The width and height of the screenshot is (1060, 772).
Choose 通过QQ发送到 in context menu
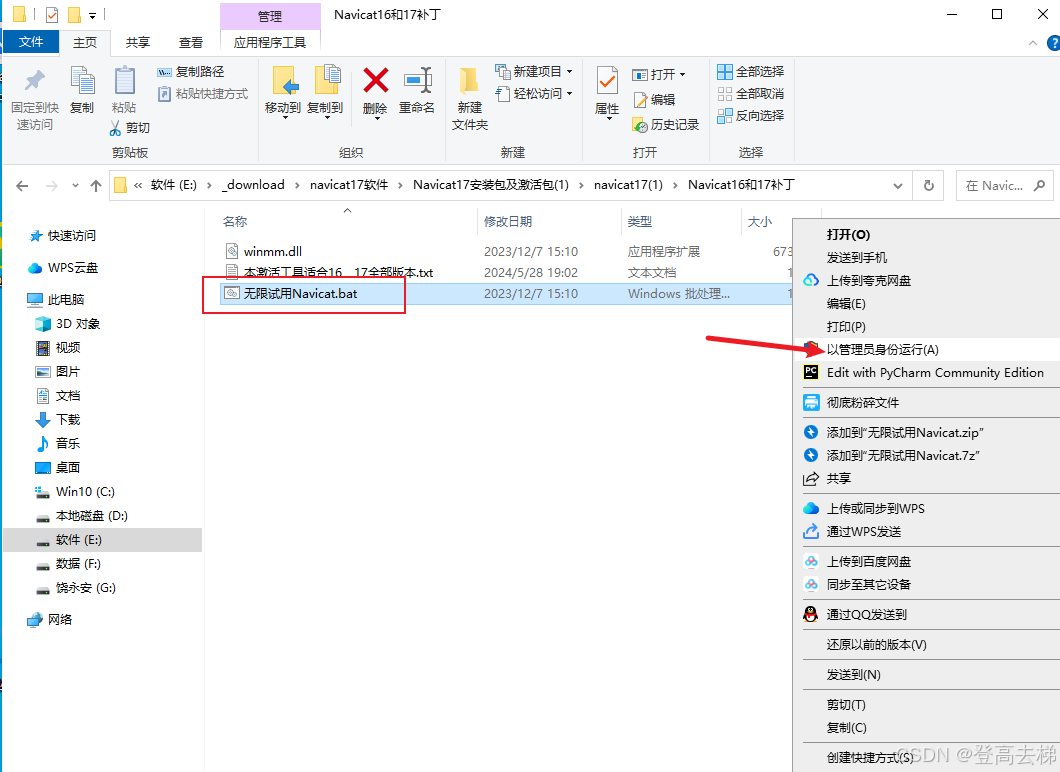click(x=867, y=614)
